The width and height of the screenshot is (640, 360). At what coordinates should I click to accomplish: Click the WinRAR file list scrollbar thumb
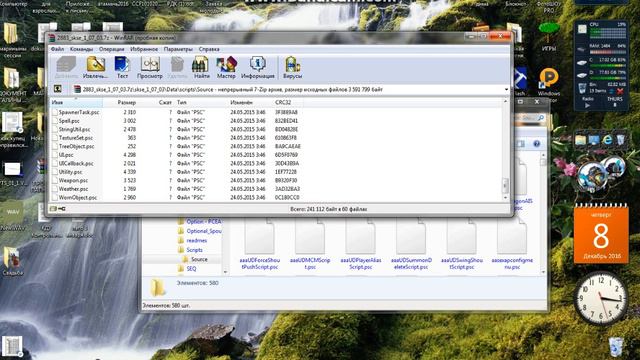tap(505, 185)
